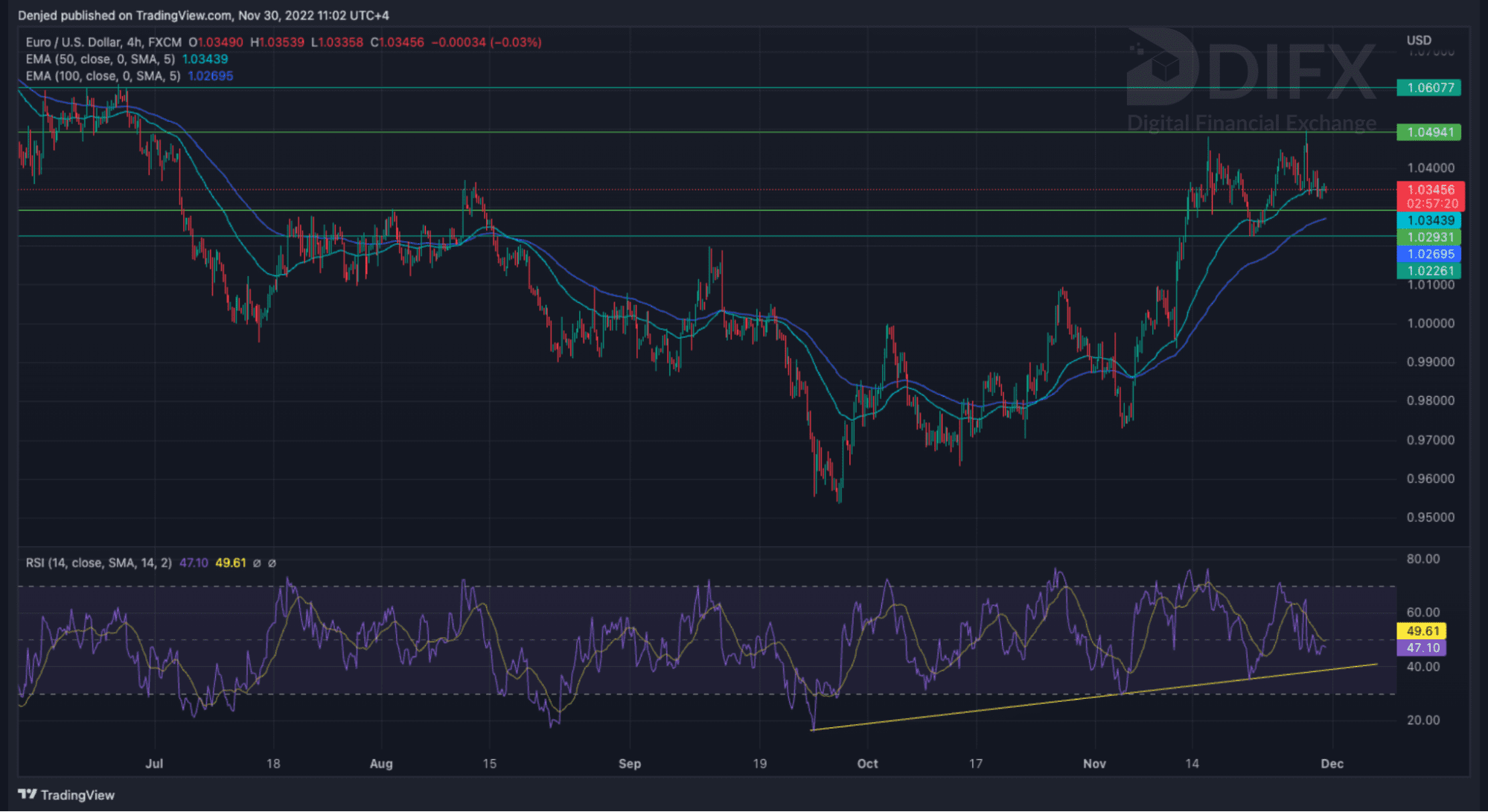This screenshot has height=812, width=1488.
Task: Click the first empty-value symbol in RSI legend
Action: pos(257,563)
